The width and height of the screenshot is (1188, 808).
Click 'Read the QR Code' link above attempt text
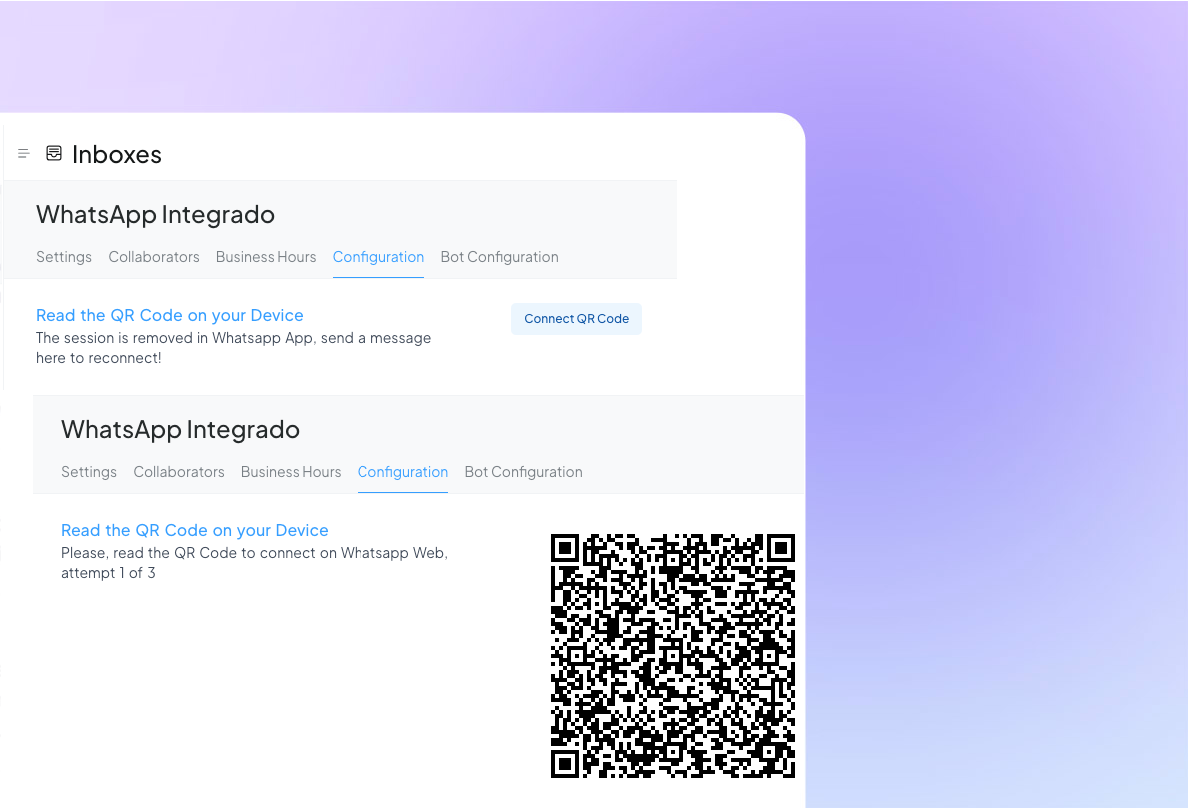(x=195, y=531)
